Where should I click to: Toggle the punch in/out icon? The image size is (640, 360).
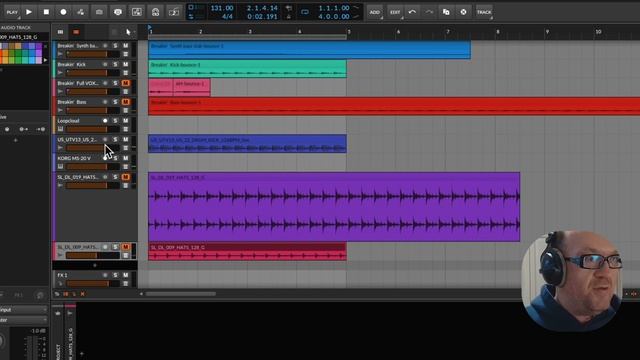click(x=174, y=12)
